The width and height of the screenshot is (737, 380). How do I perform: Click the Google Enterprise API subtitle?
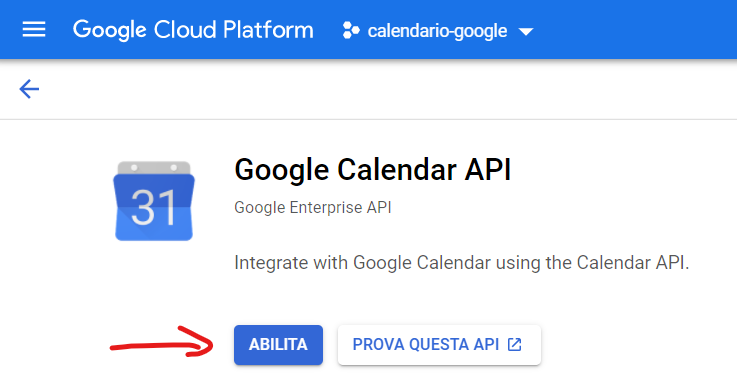[x=313, y=207]
